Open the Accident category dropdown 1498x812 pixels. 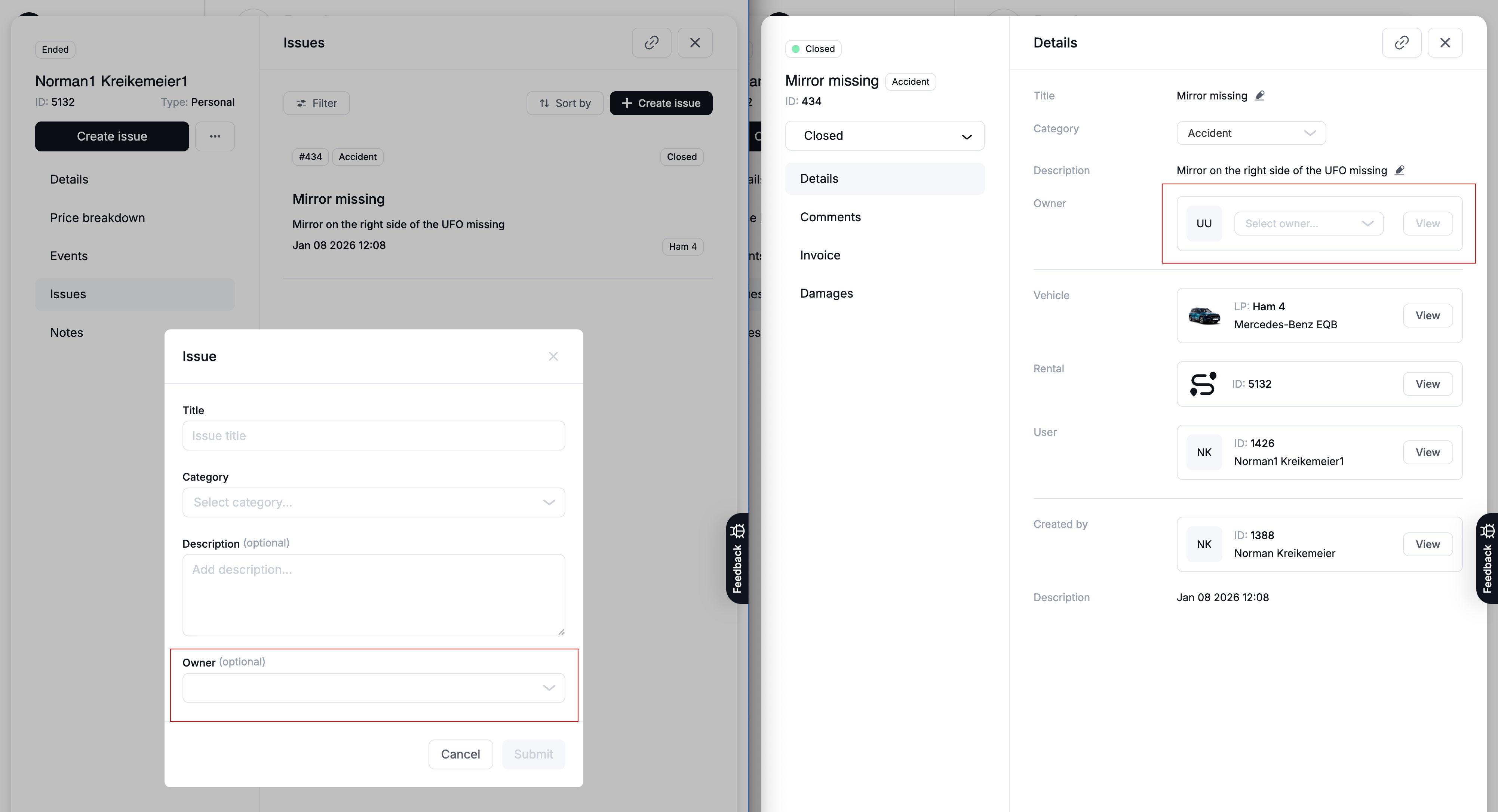click(x=1250, y=133)
